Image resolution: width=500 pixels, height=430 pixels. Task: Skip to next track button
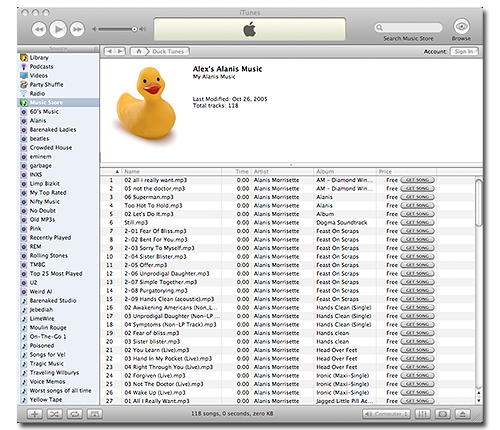coord(77,29)
